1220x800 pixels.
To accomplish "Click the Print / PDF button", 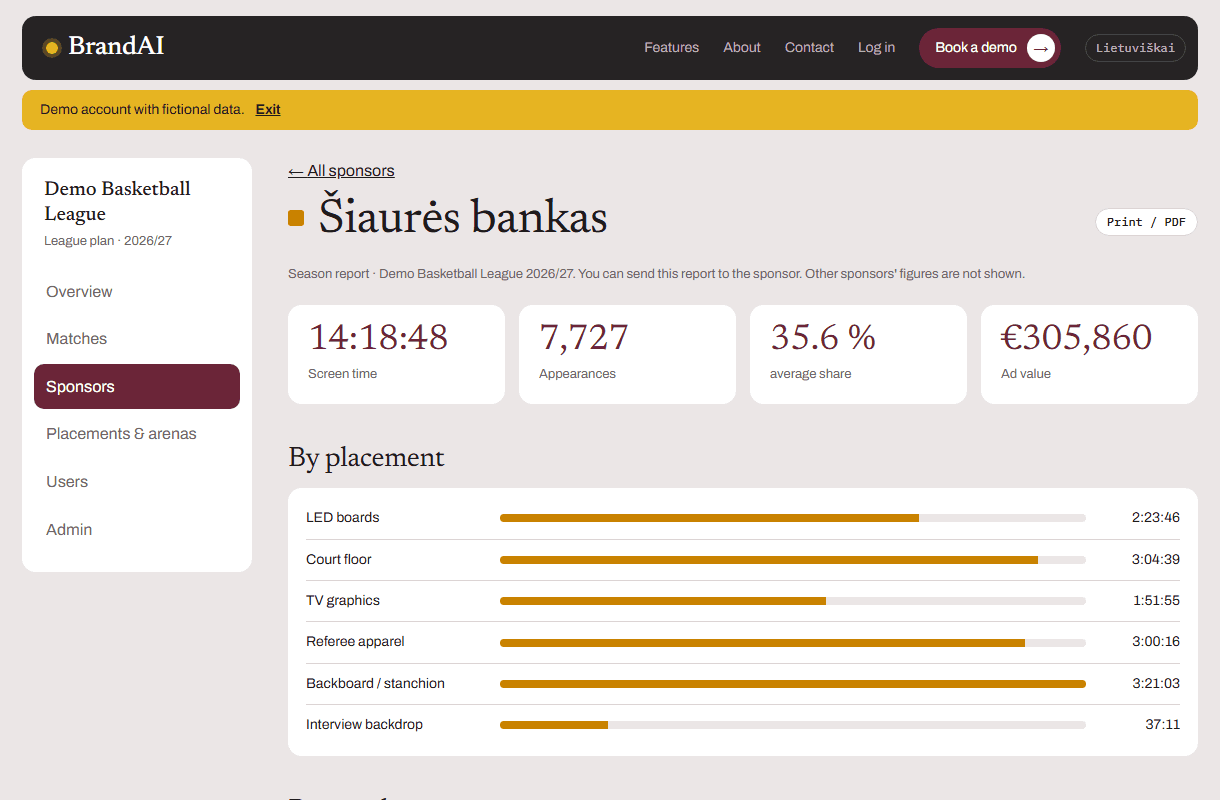I will [x=1146, y=222].
